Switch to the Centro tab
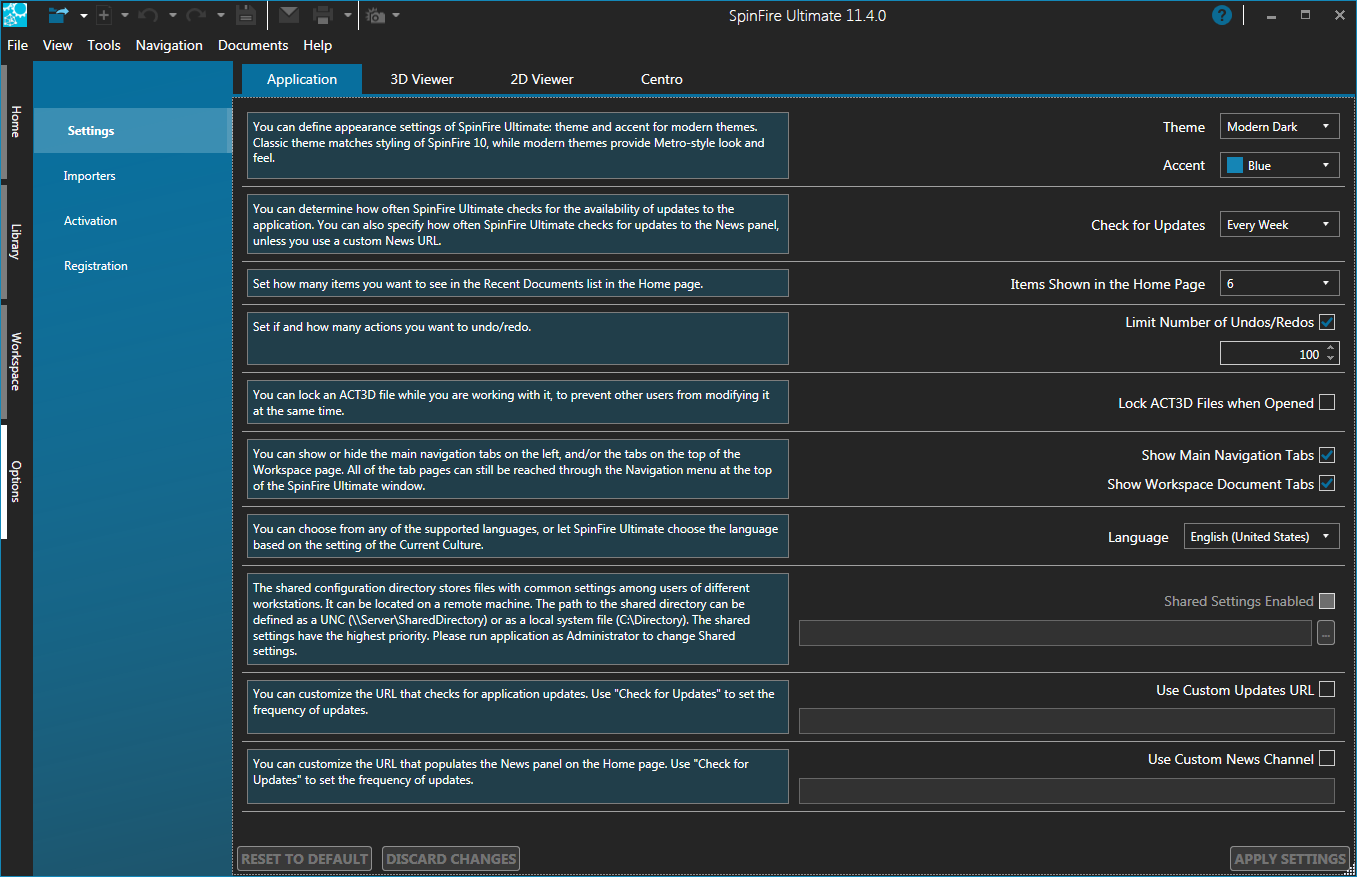Screen dimensions: 1357x877 (x=662, y=79)
